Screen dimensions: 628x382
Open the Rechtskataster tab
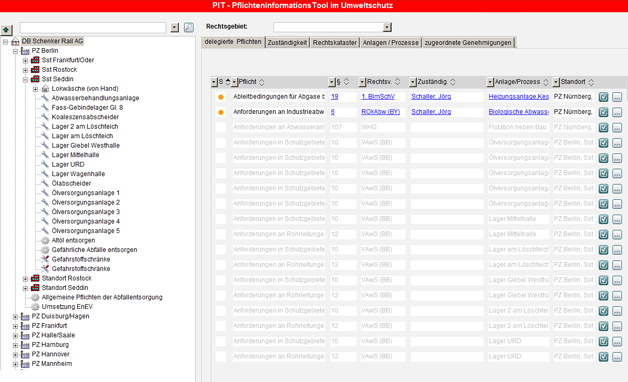point(334,42)
